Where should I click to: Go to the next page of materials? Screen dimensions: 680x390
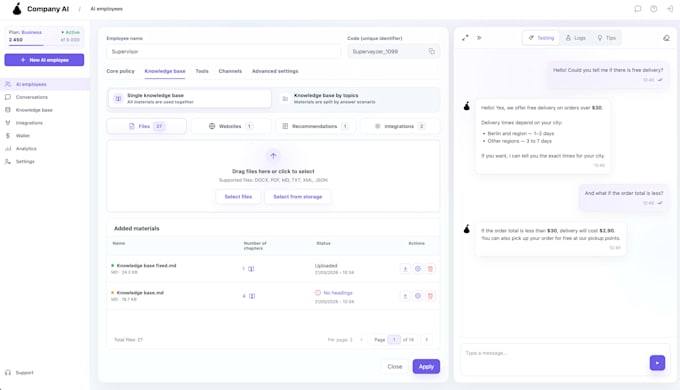[x=427, y=340]
